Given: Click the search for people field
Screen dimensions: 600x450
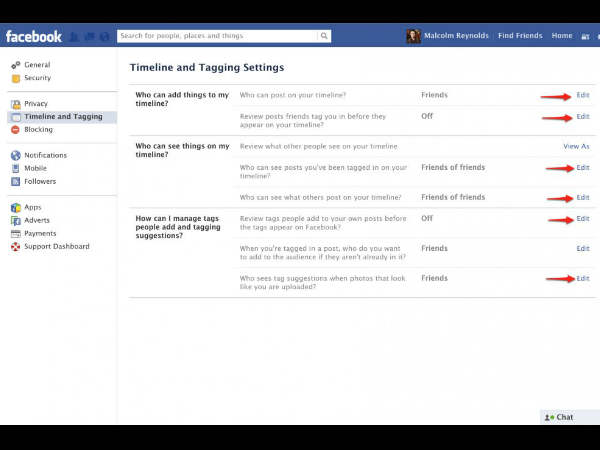Looking at the screenshot, I should [217, 36].
